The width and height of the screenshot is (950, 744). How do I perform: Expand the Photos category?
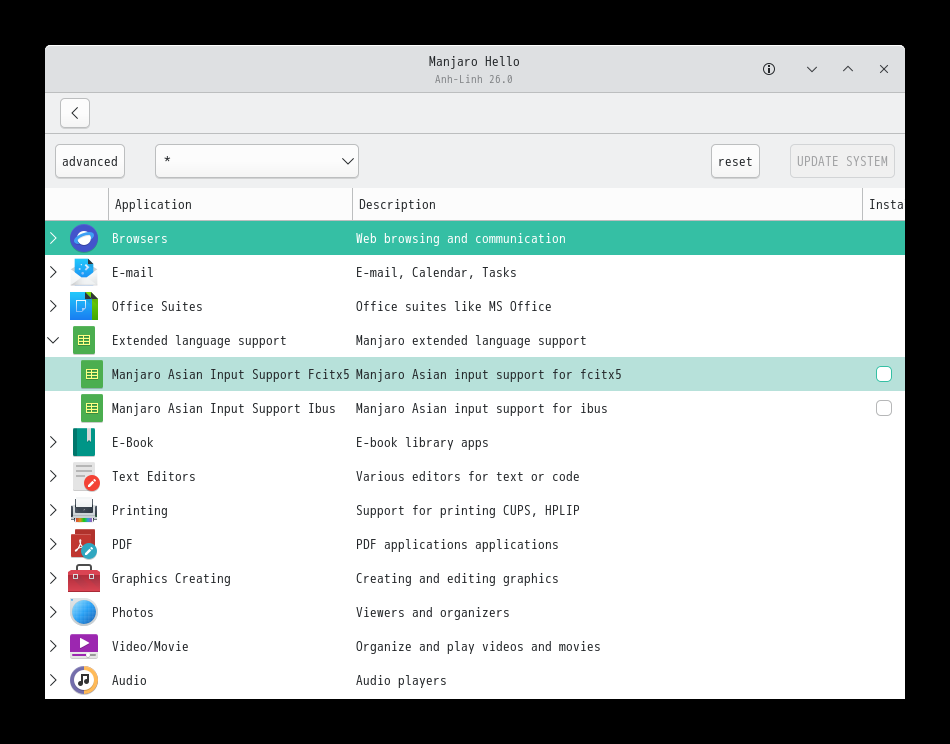pos(53,612)
